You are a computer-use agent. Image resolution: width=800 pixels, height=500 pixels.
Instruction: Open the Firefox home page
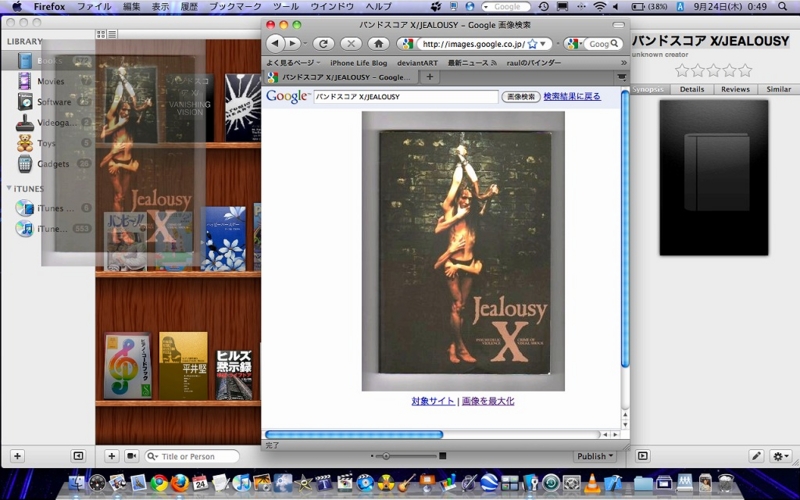(x=379, y=44)
